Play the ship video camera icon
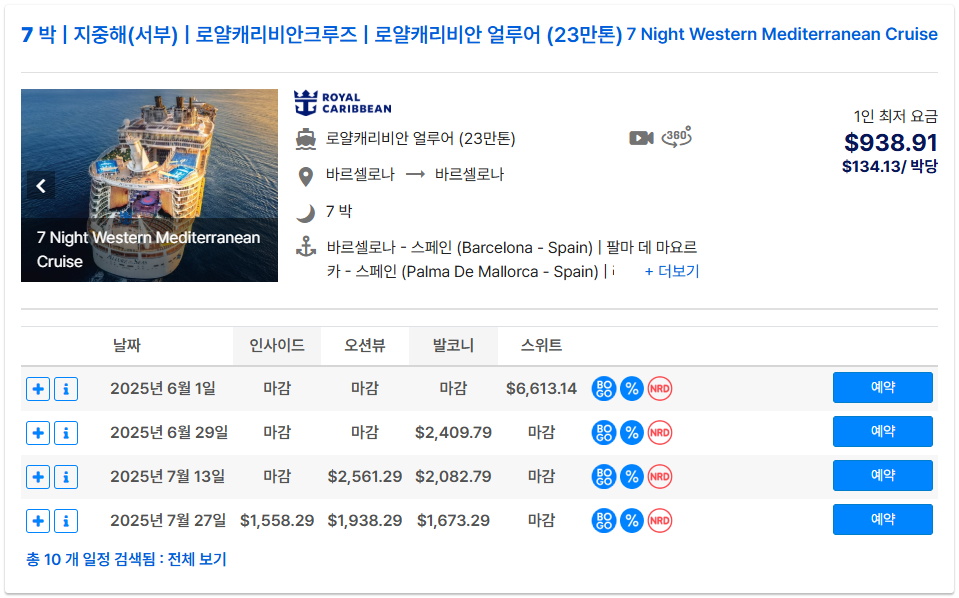This screenshot has height=598, width=959. pyautogui.click(x=641, y=138)
